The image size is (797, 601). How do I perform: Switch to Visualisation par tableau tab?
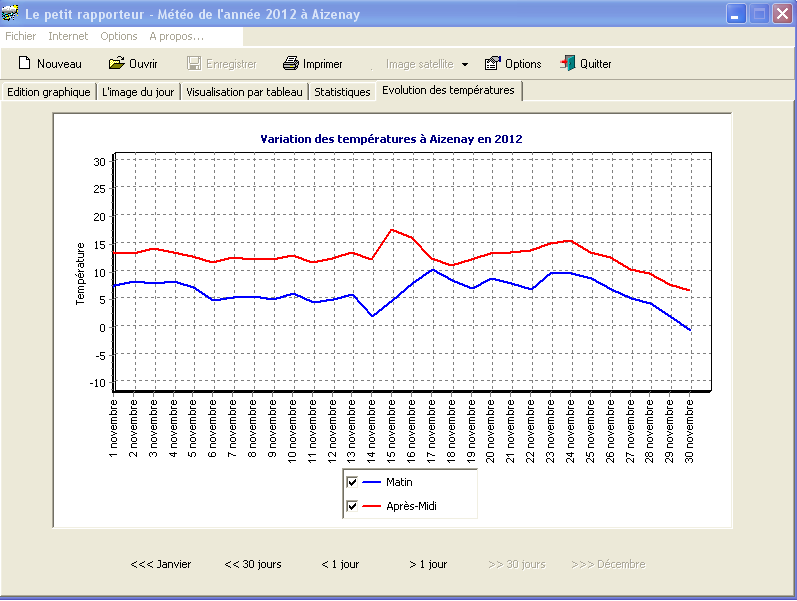[x=244, y=92]
